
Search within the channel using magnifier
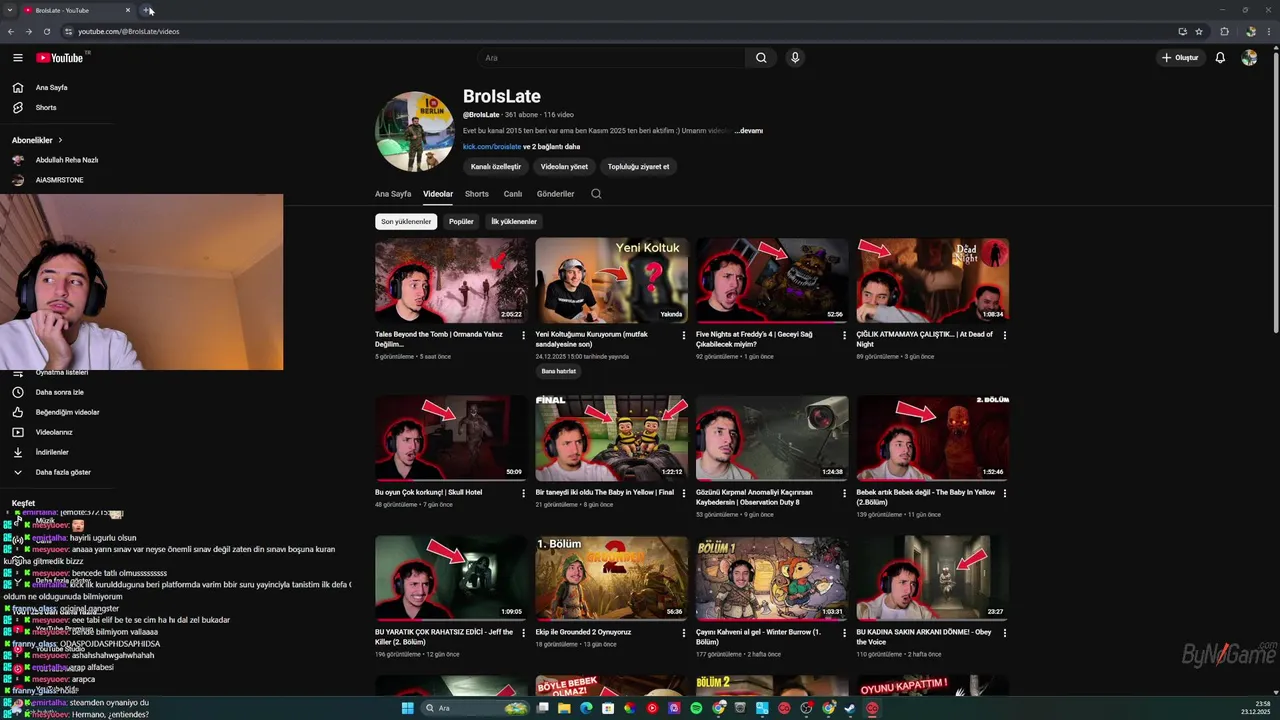tap(596, 194)
